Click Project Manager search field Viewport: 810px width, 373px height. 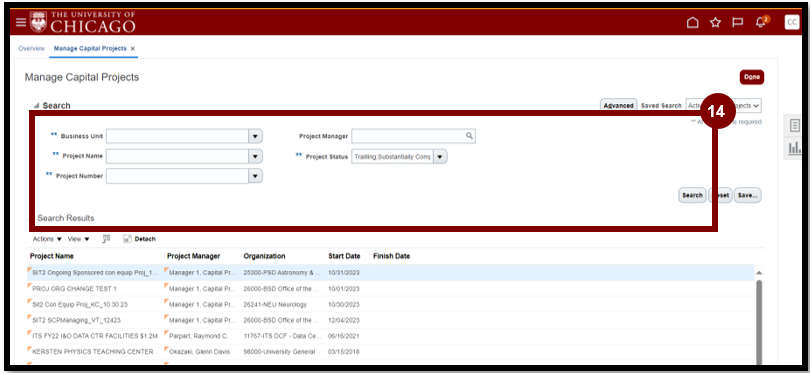408,136
